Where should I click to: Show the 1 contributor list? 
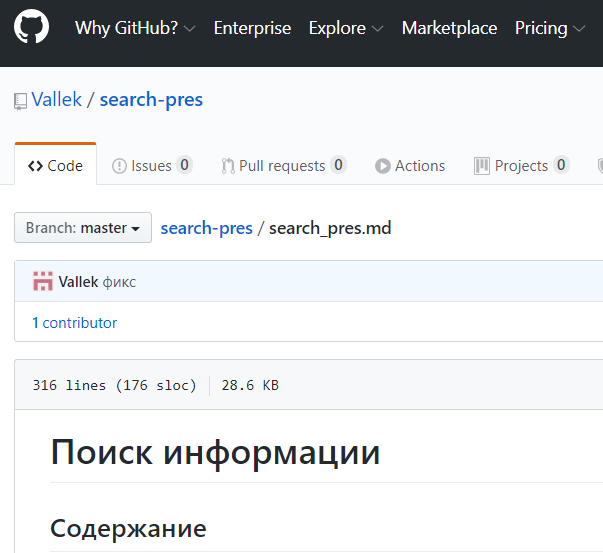[x=75, y=323]
